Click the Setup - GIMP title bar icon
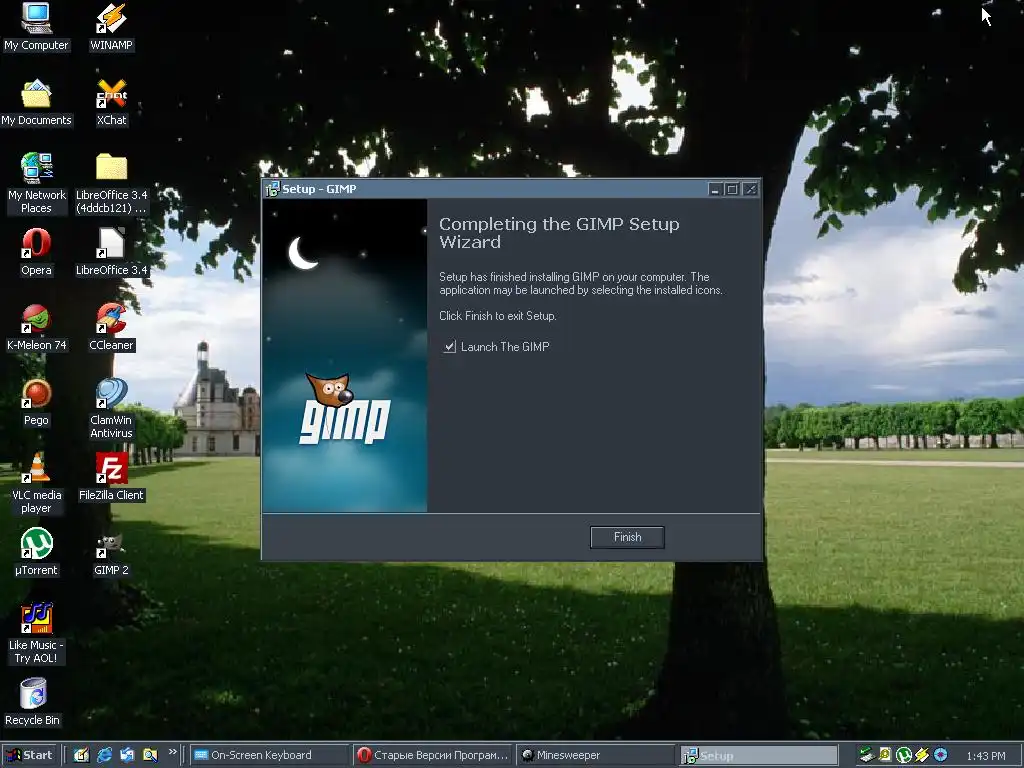 (x=272, y=189)
